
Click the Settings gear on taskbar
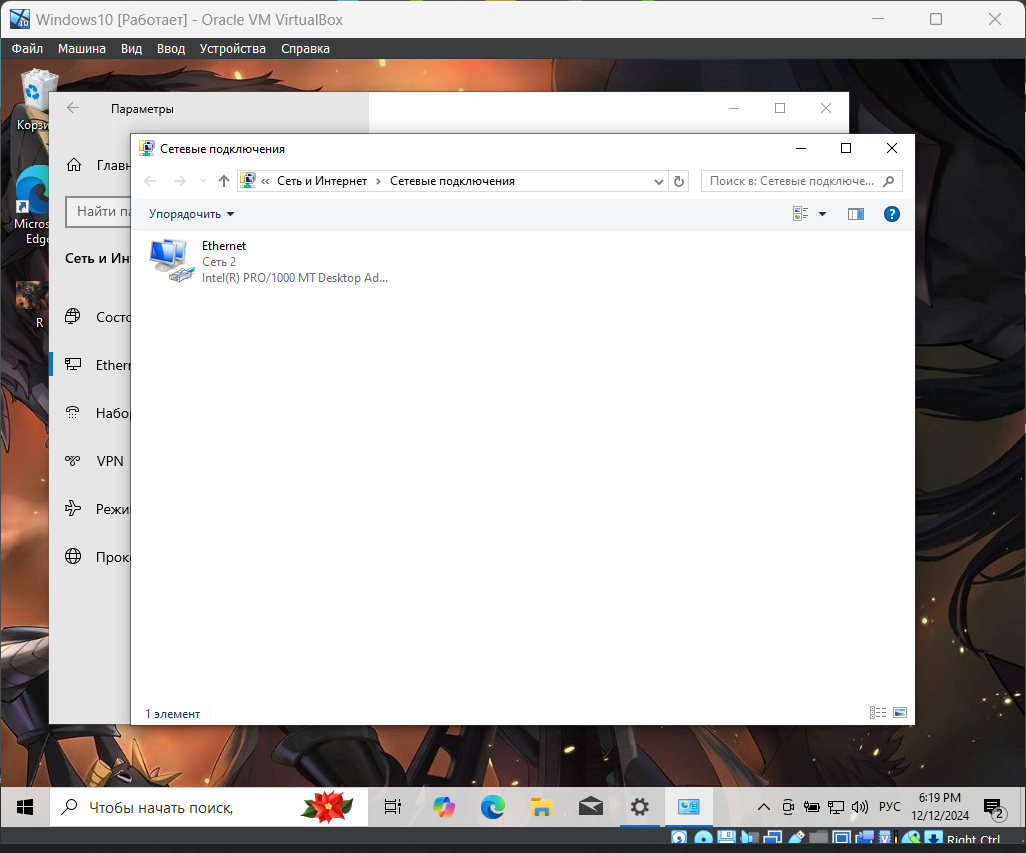639,807
